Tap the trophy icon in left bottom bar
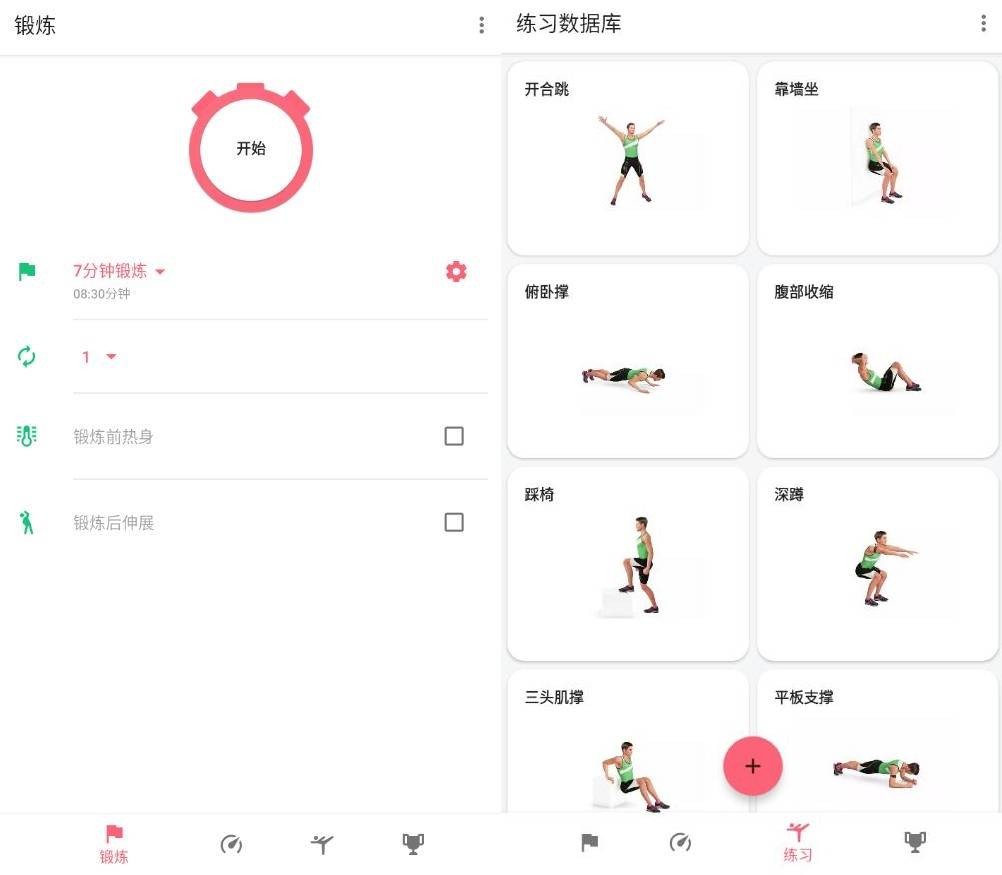Viewport: 1002px width, 875px height. [413, 844]
